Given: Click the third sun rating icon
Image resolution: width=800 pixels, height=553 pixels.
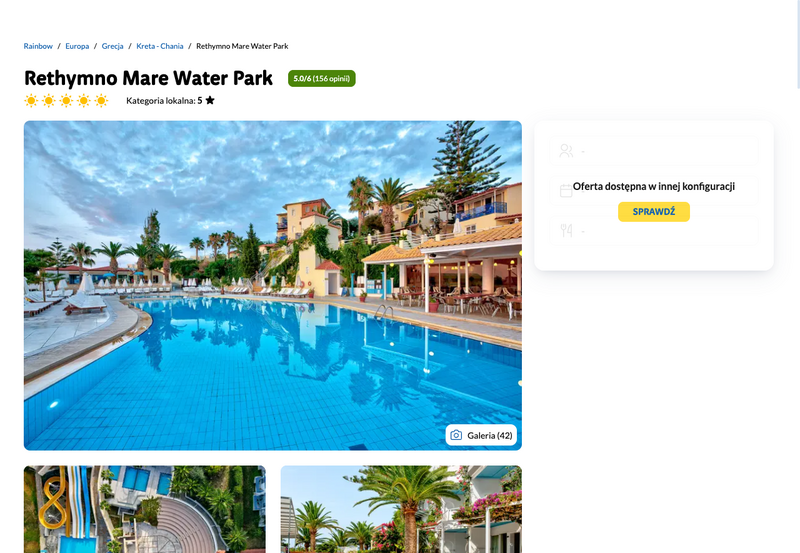Looking at the screenshot, I should point(66,100).
